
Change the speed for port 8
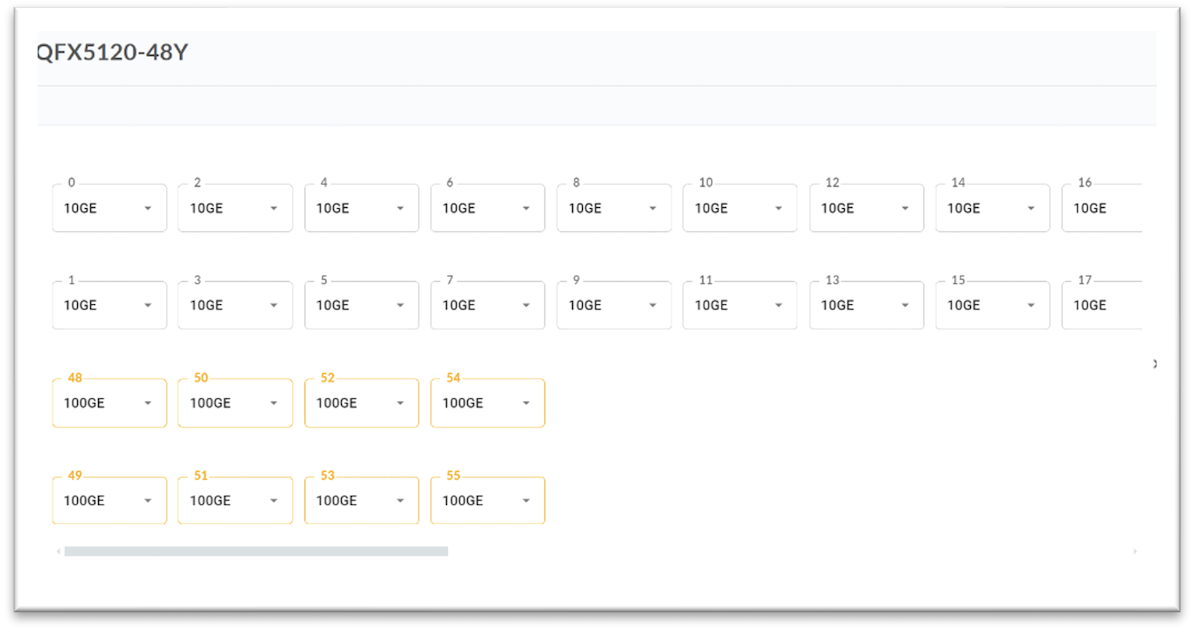pos(614,208)
